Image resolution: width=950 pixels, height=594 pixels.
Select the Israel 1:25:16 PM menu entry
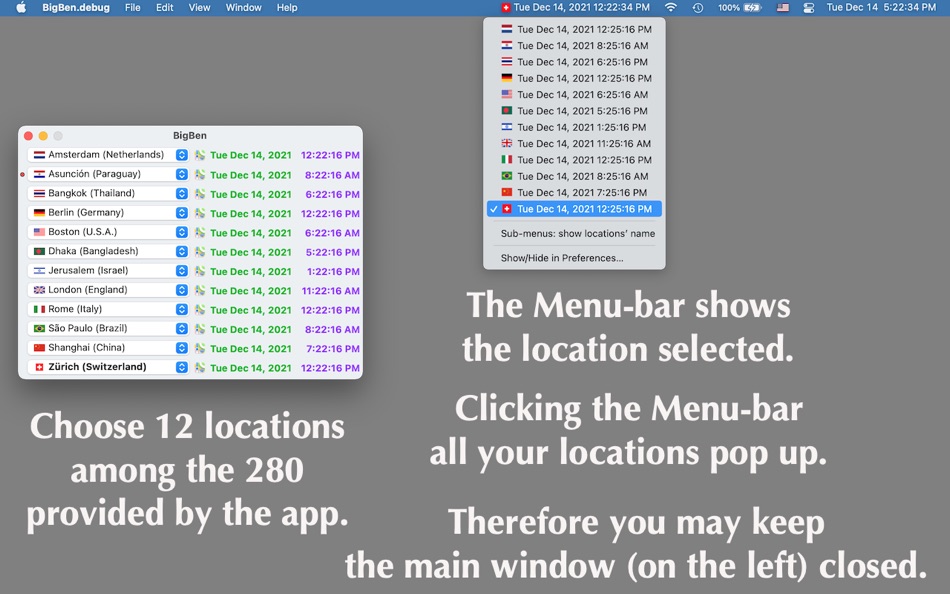coord(574,127)
